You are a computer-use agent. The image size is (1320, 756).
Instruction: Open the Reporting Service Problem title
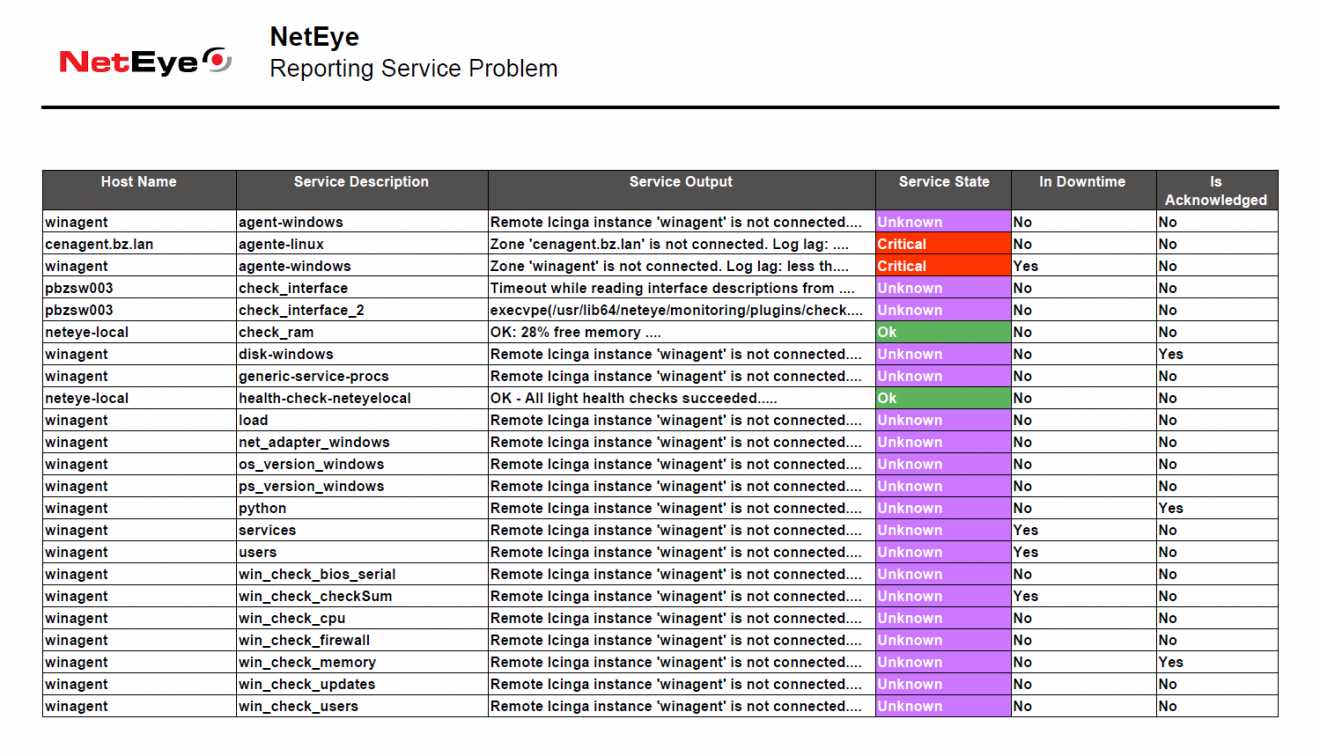tap(413, 68)
